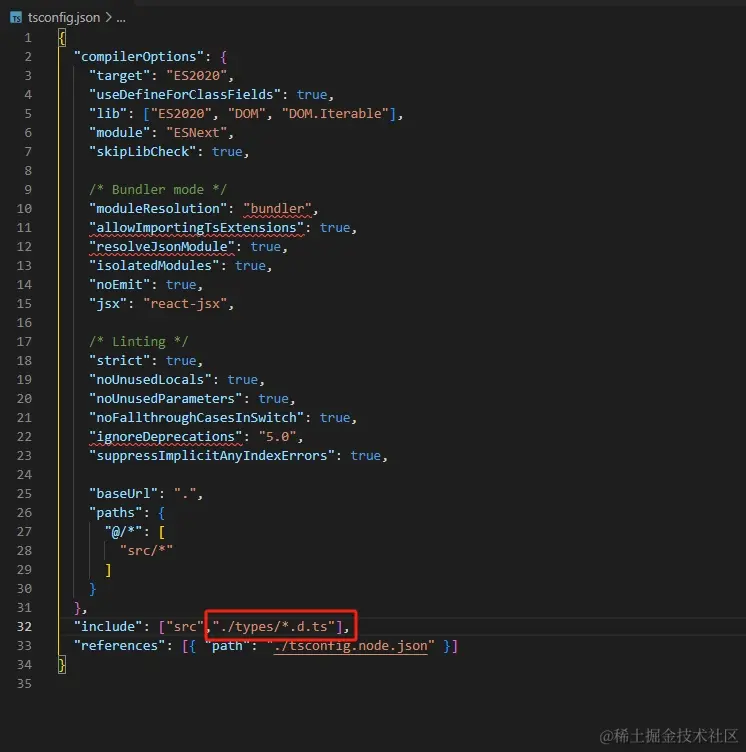The height and width of the screenshot is (752, 746).
Task: Click the "resolveJsonModule" key
Action: coord(162,247)
